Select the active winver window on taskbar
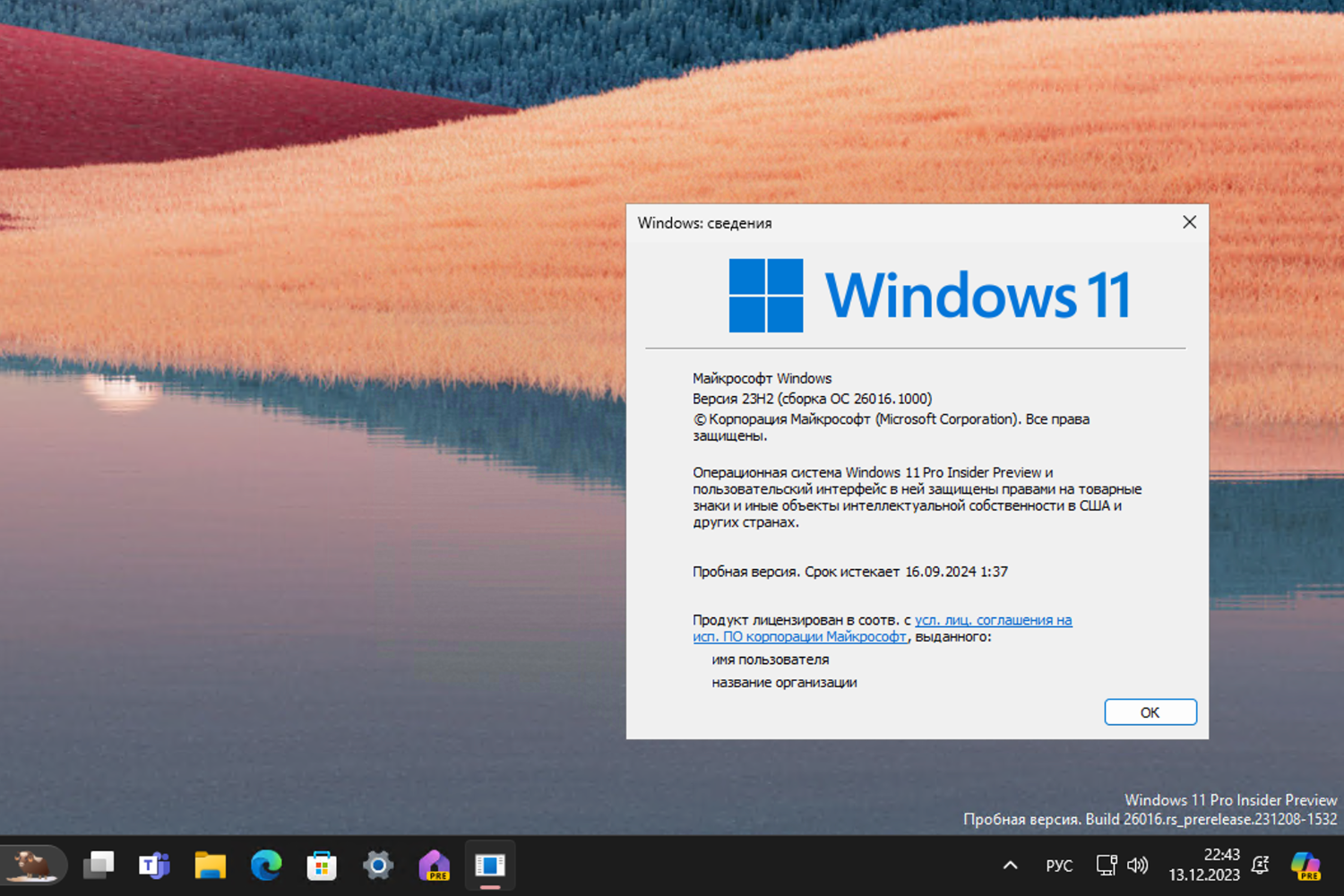Image resolution: width=1344 pixels, height=896 pixels. (490, 865)
